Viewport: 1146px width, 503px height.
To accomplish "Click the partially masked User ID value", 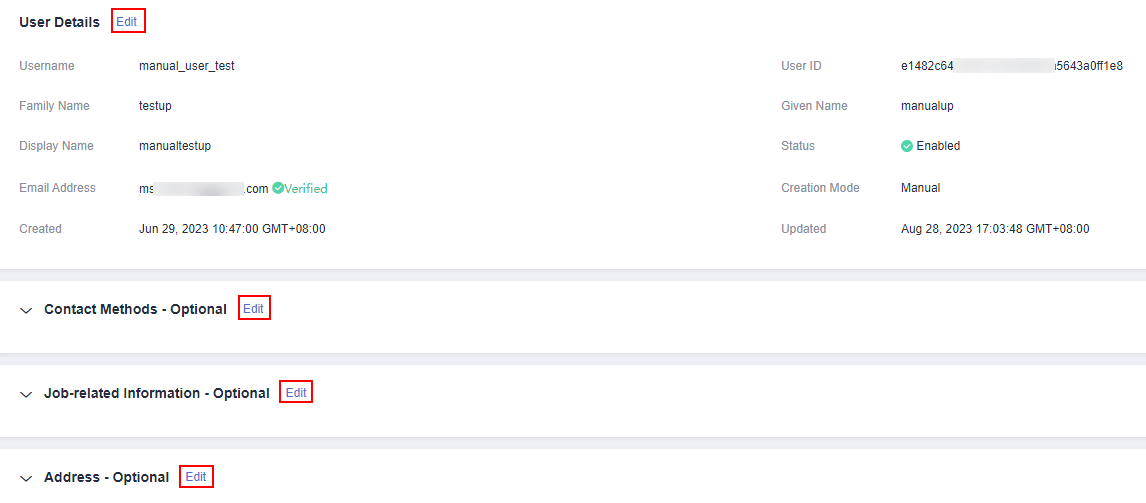I will click(x=1012, y=66).
